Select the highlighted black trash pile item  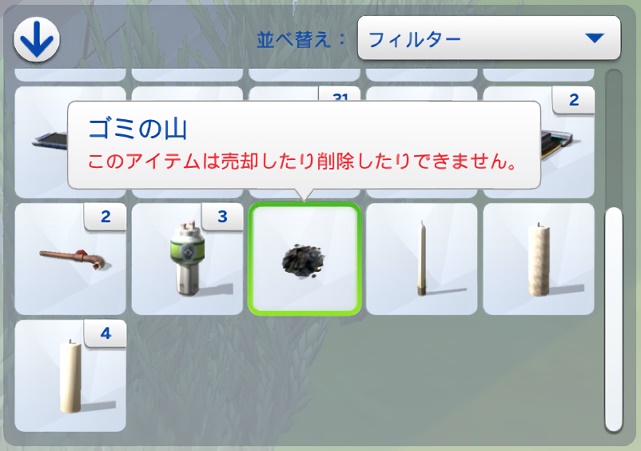305,259
